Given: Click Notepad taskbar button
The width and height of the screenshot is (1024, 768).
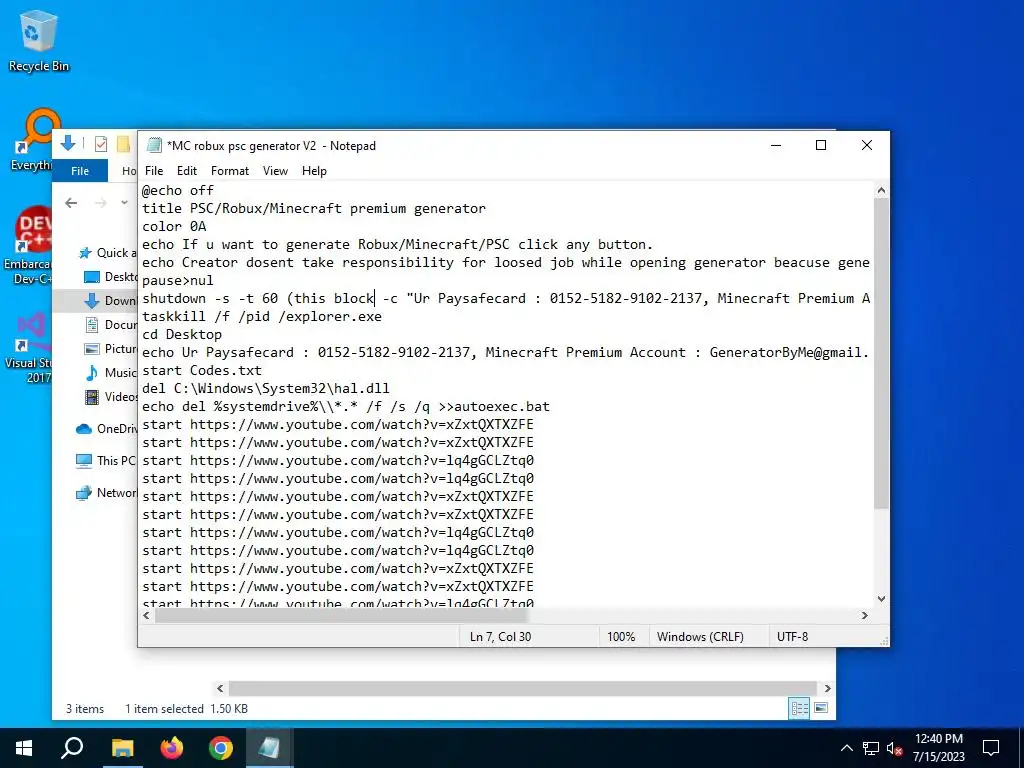Looking at the screenshot, I should click(269, 748).
